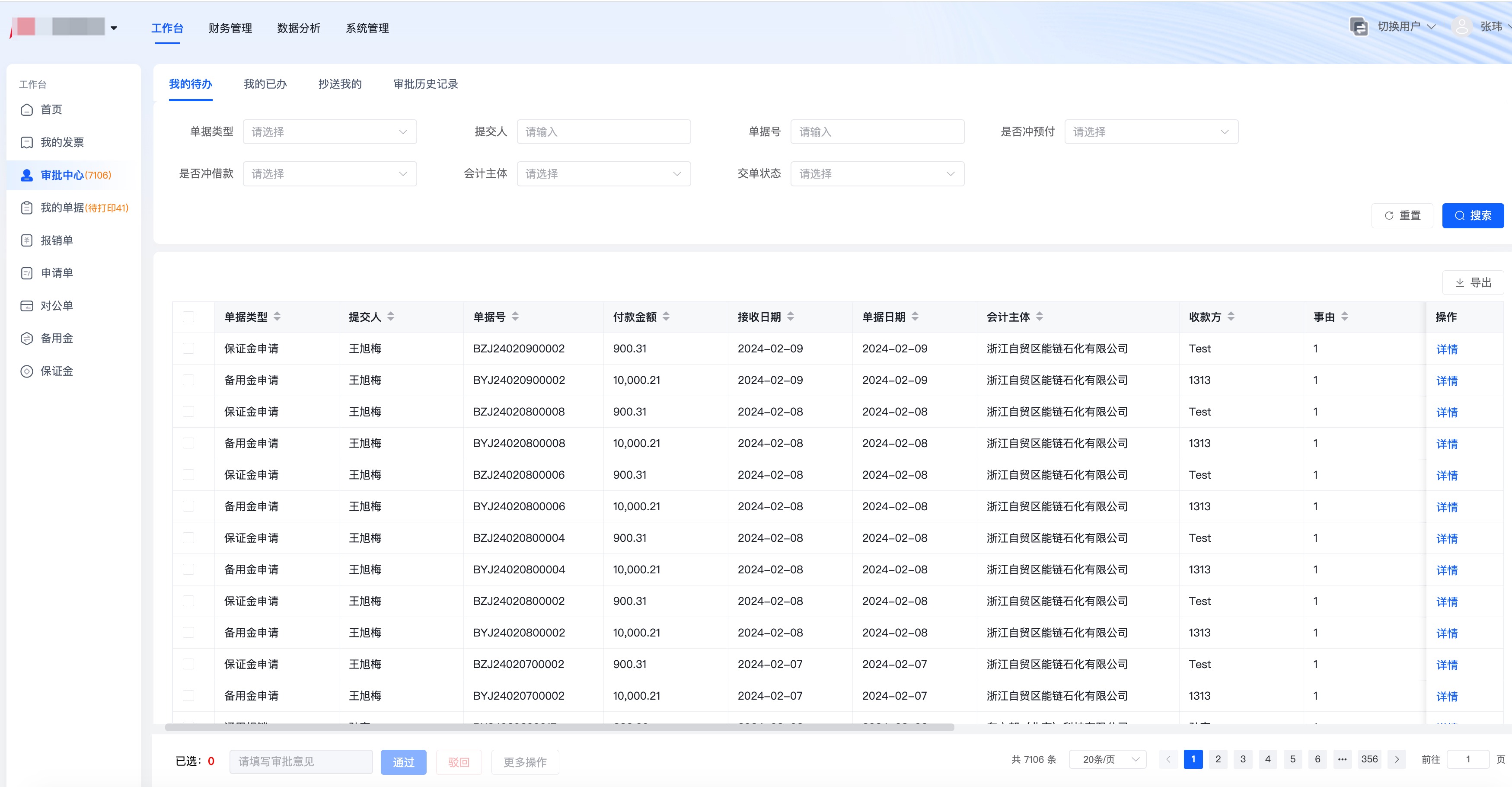Viewport: 1512px width, 787px height.
Task: Check the row for BZJ24020800008
Action: pos(188,412)
